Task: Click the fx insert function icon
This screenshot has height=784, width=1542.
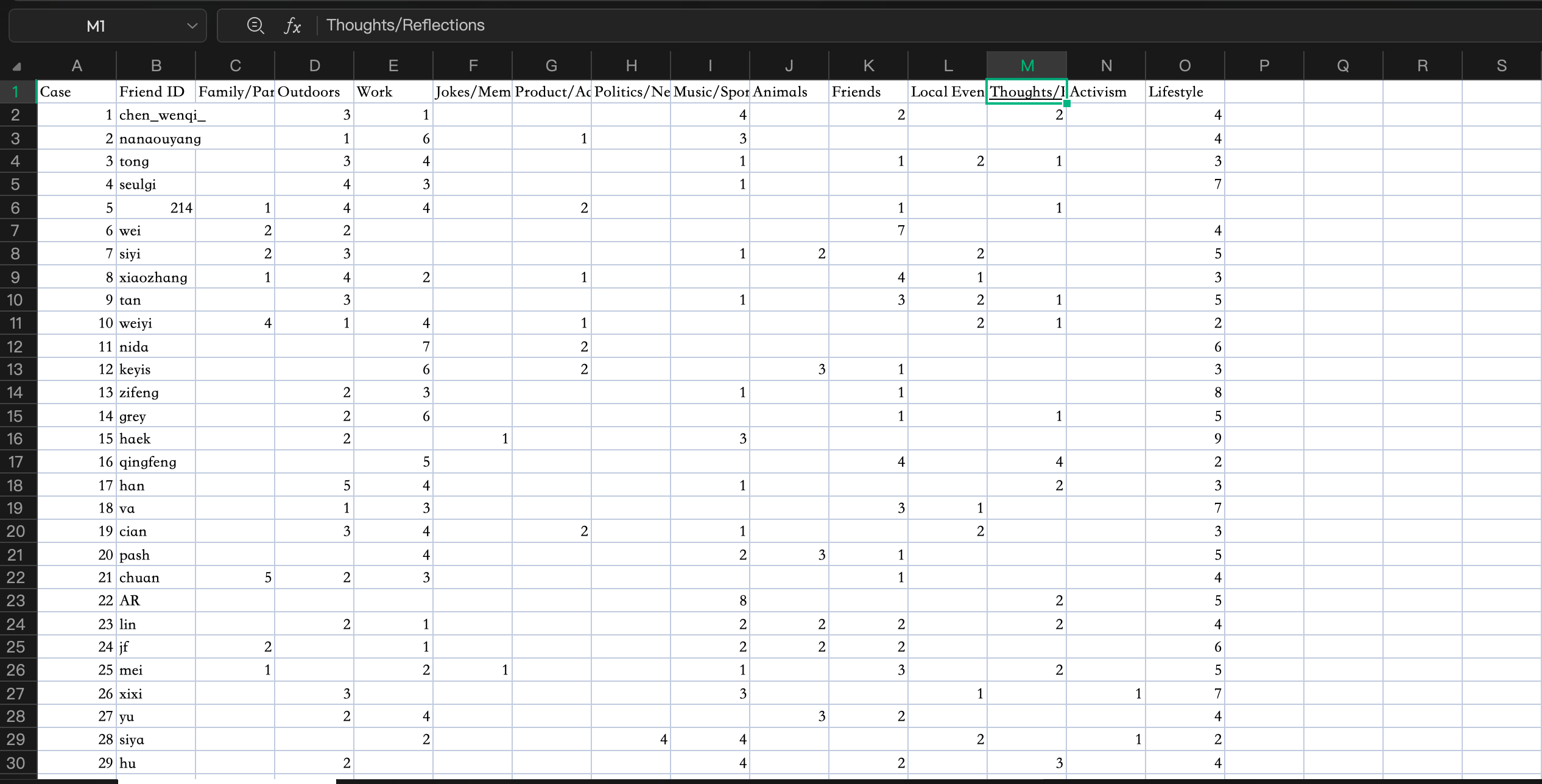Action: 292,26
